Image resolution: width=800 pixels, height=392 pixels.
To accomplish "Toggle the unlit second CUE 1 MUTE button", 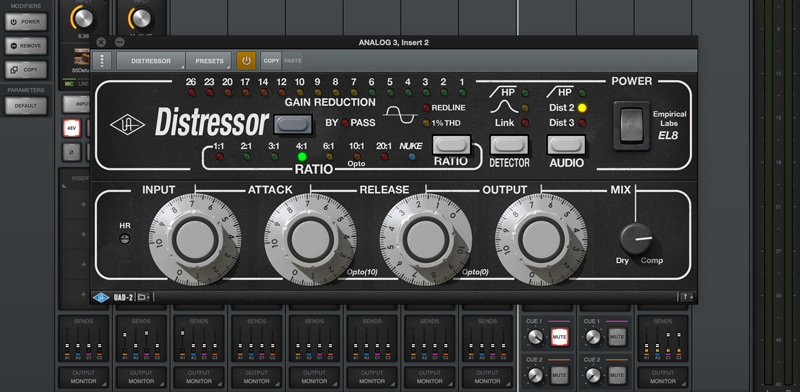I will [617, 337].
